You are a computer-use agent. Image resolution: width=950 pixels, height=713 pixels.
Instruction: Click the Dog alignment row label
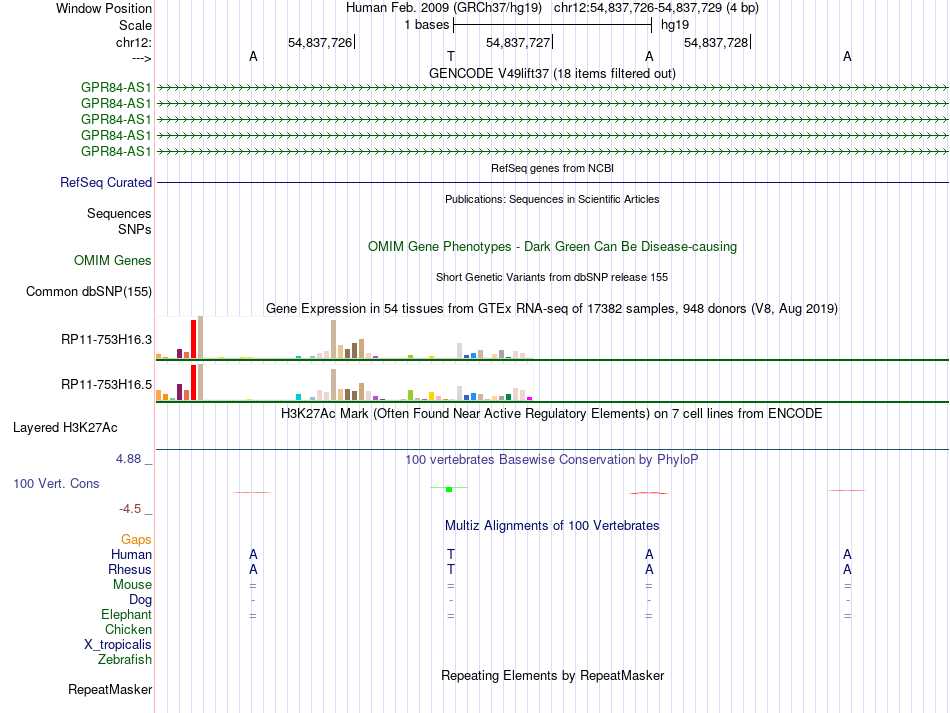pos(141,600)
